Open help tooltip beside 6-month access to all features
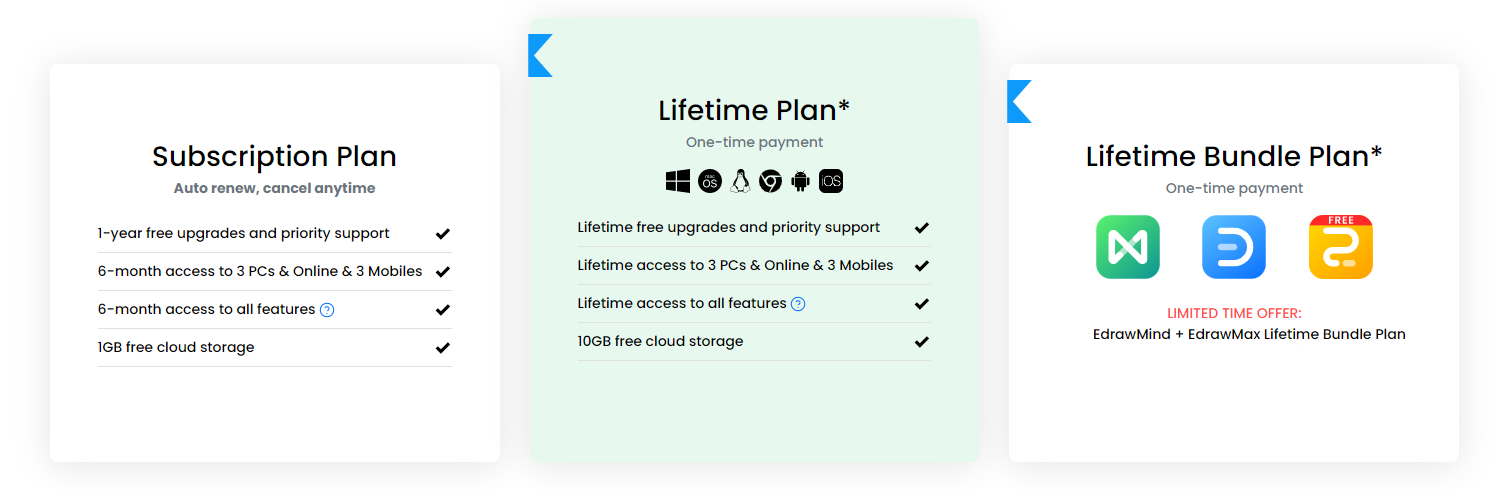 click(x=327, y=310)
